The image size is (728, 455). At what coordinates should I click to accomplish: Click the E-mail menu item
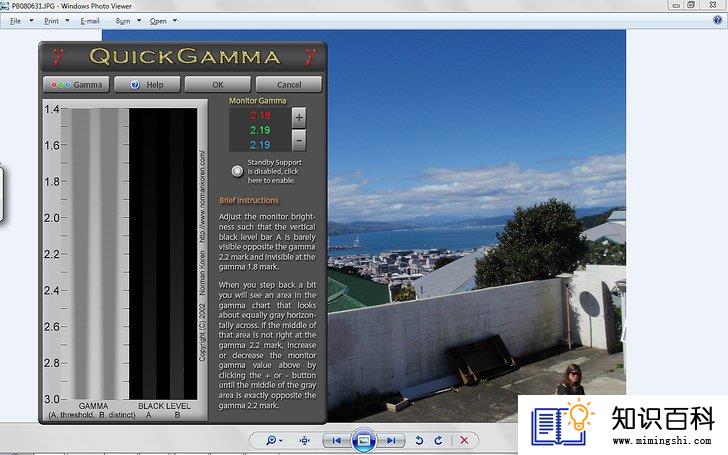point(90,21)
